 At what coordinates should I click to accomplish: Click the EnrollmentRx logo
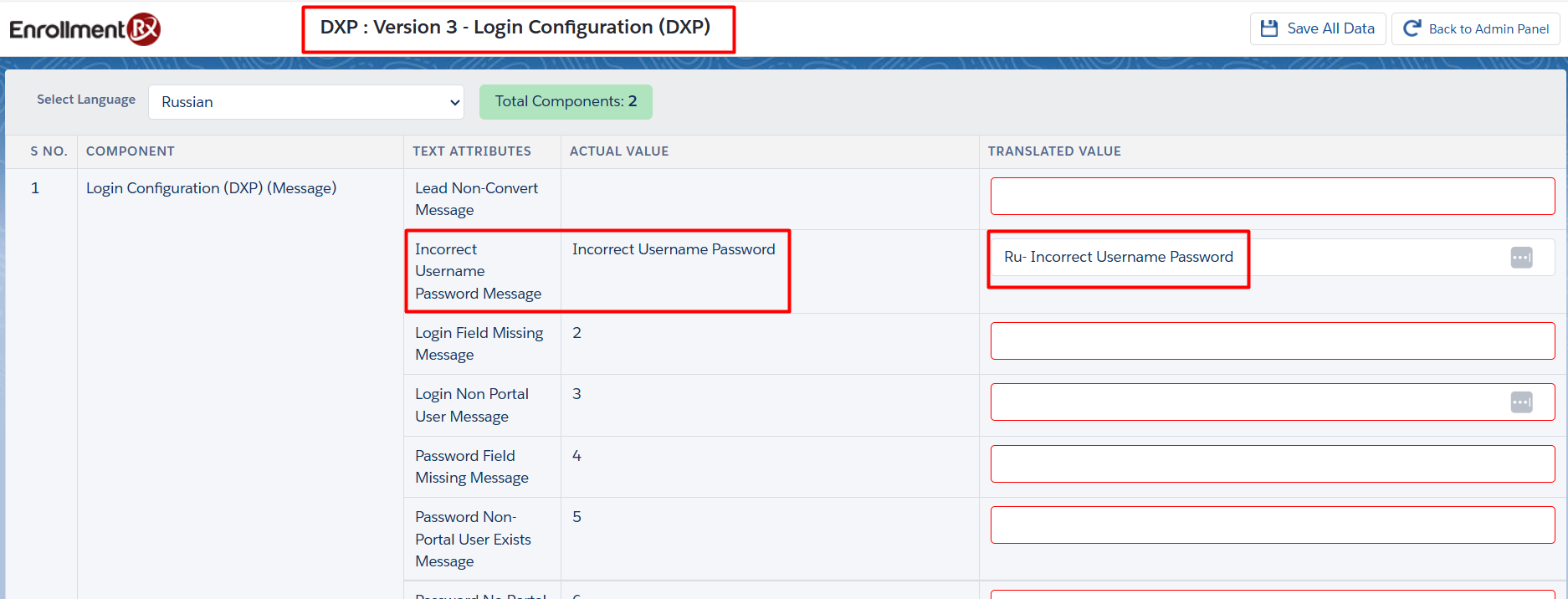pos(85,29)
